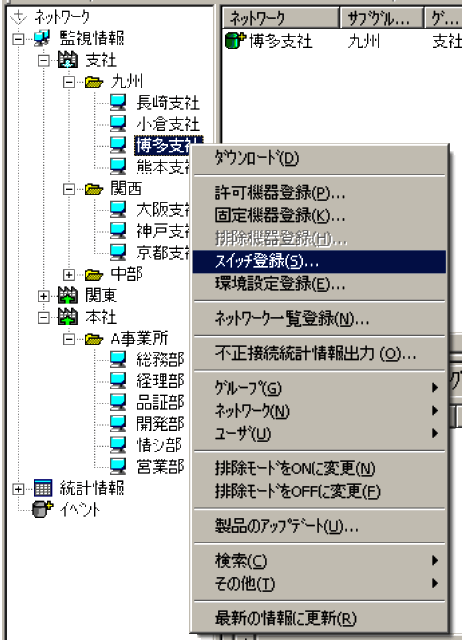Select 総務部 tree item label
This screenshot has height=640, width=462.
160,359
